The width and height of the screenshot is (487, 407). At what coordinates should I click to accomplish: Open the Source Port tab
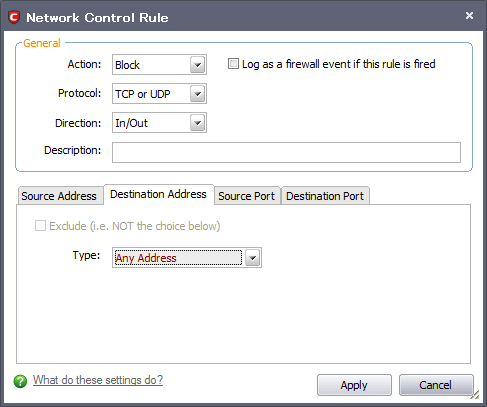click(247, 196)
